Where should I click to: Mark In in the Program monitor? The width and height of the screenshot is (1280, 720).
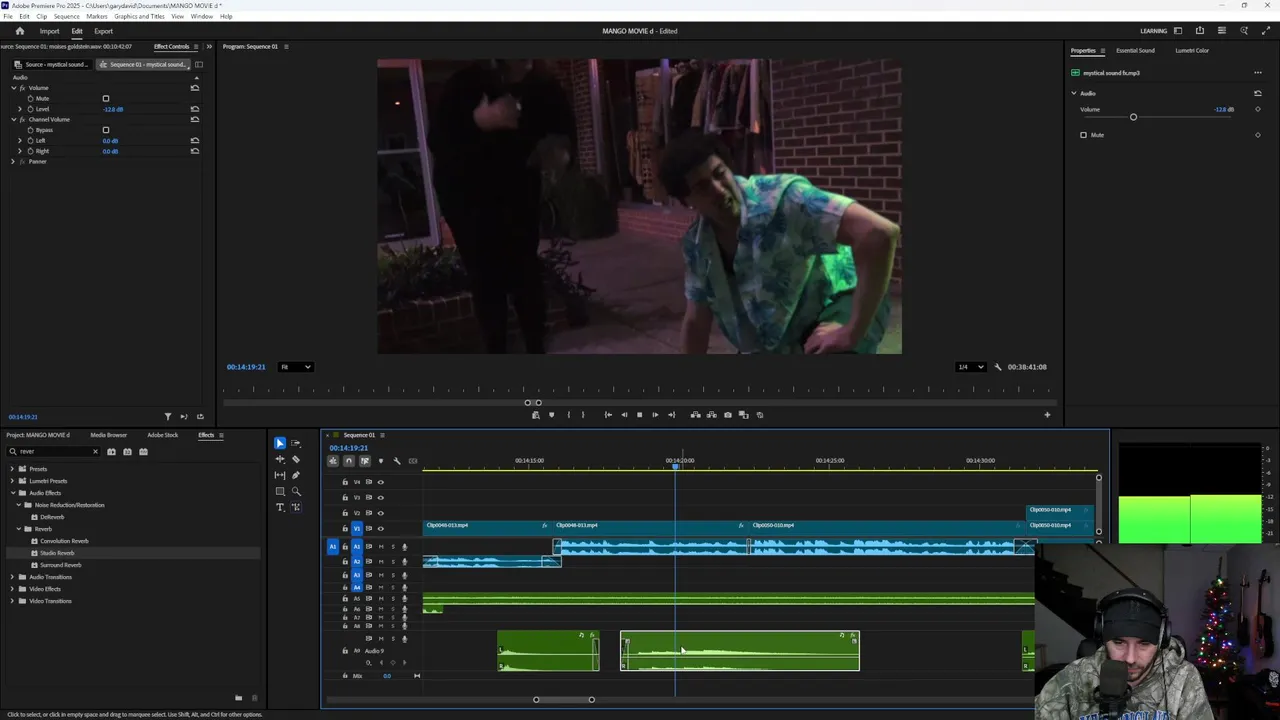568,415
